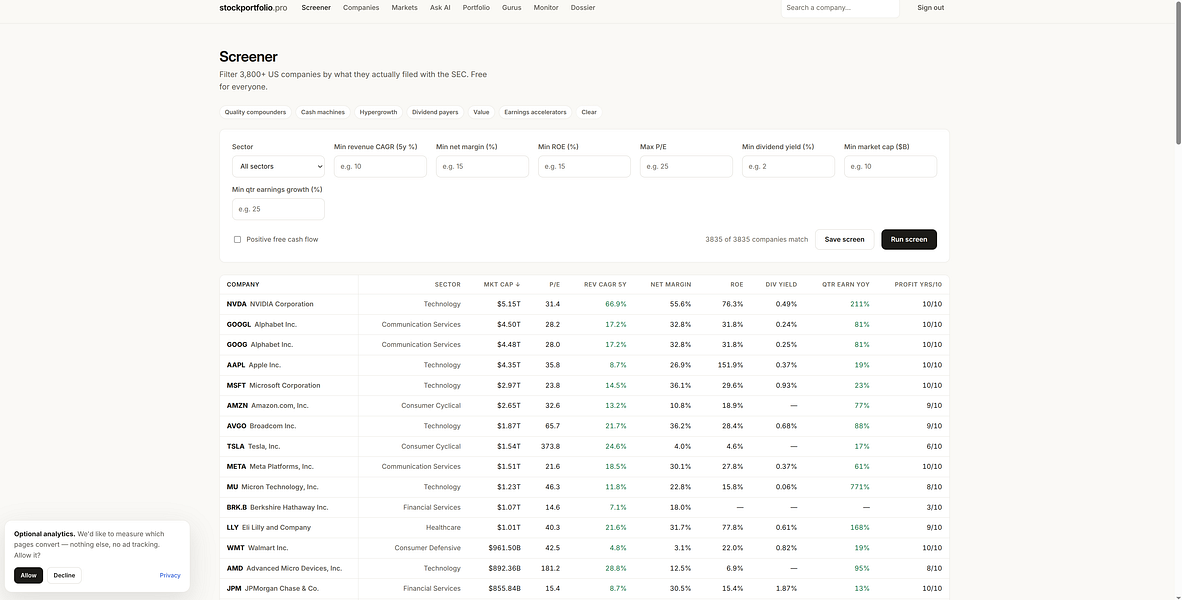Open BRK.B Berkshire Hathaway row
The image size is (1182, 600).
584,508
